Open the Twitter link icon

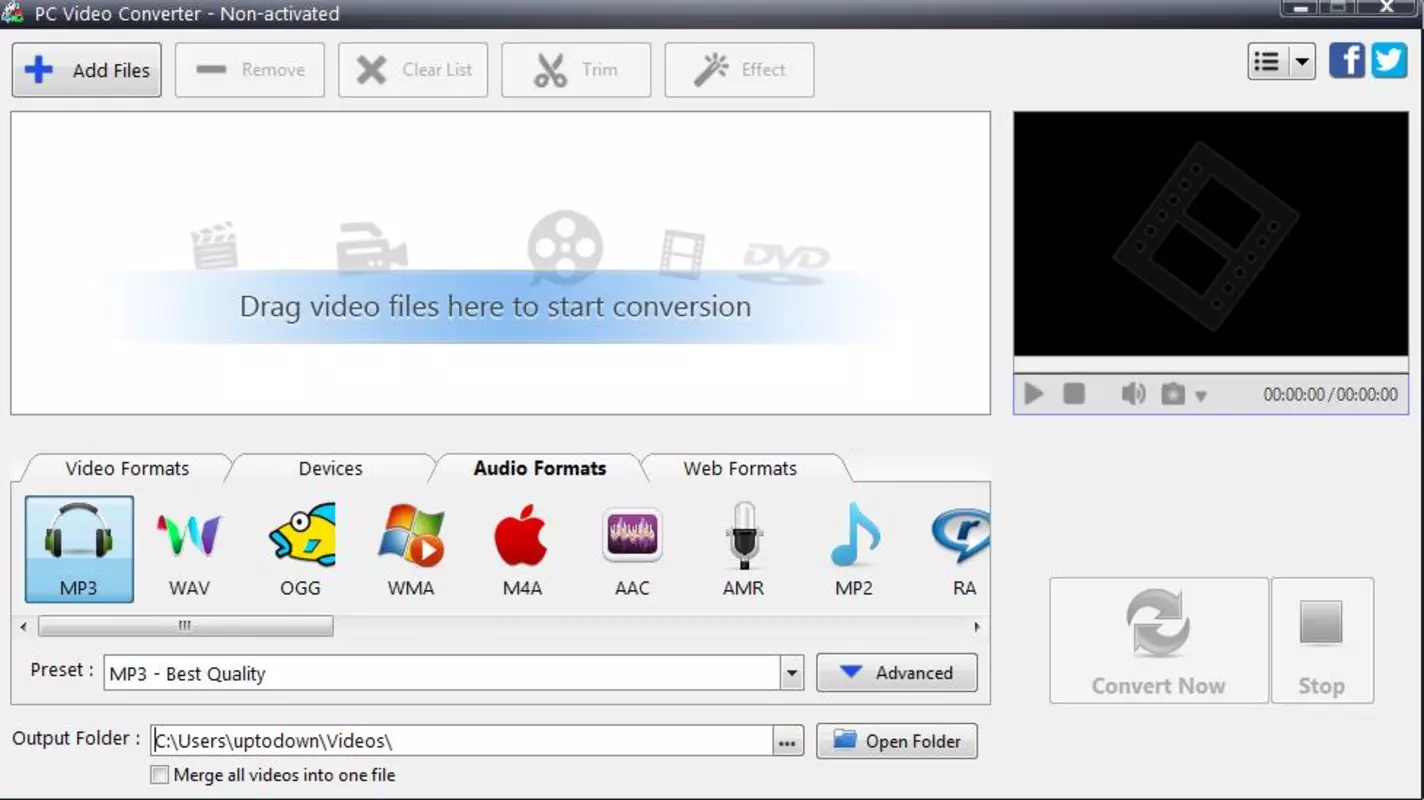pyautogui.click(x=1389, y=61)
